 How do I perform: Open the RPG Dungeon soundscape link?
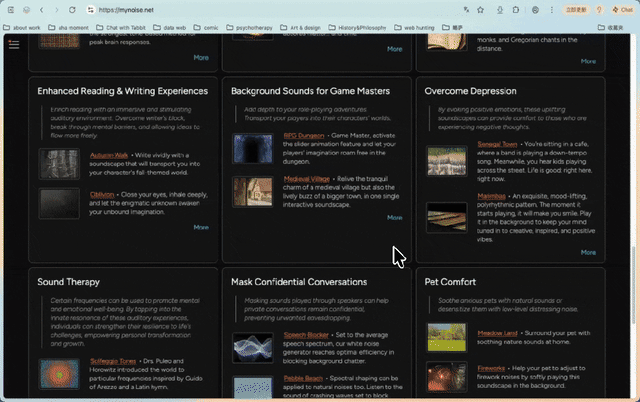(304, 135)
